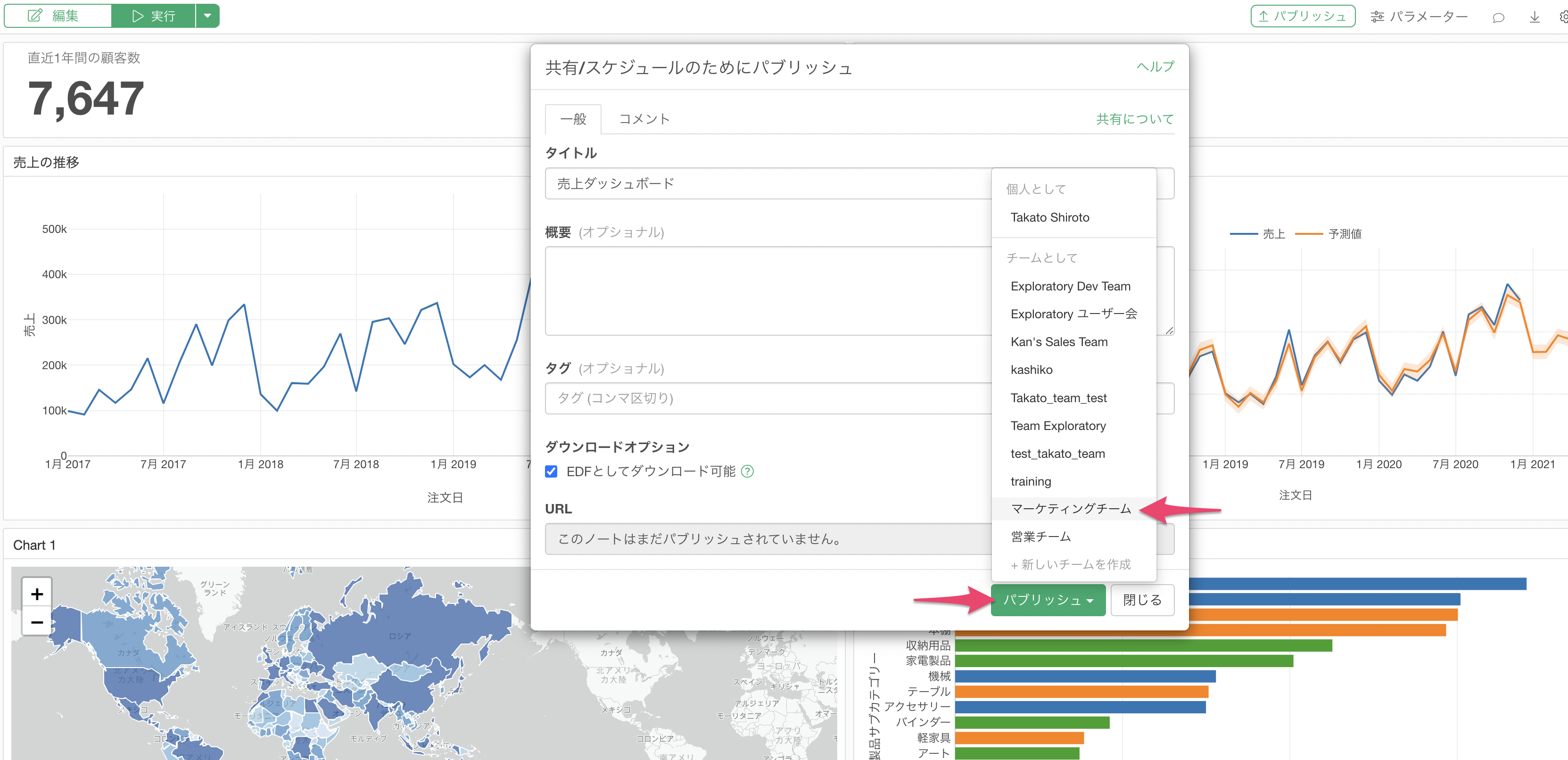The width and height of the screenshot is (1568, 760).
Task: Click the テーブル bar in bar chart
Action: [x=1081, y=692]
